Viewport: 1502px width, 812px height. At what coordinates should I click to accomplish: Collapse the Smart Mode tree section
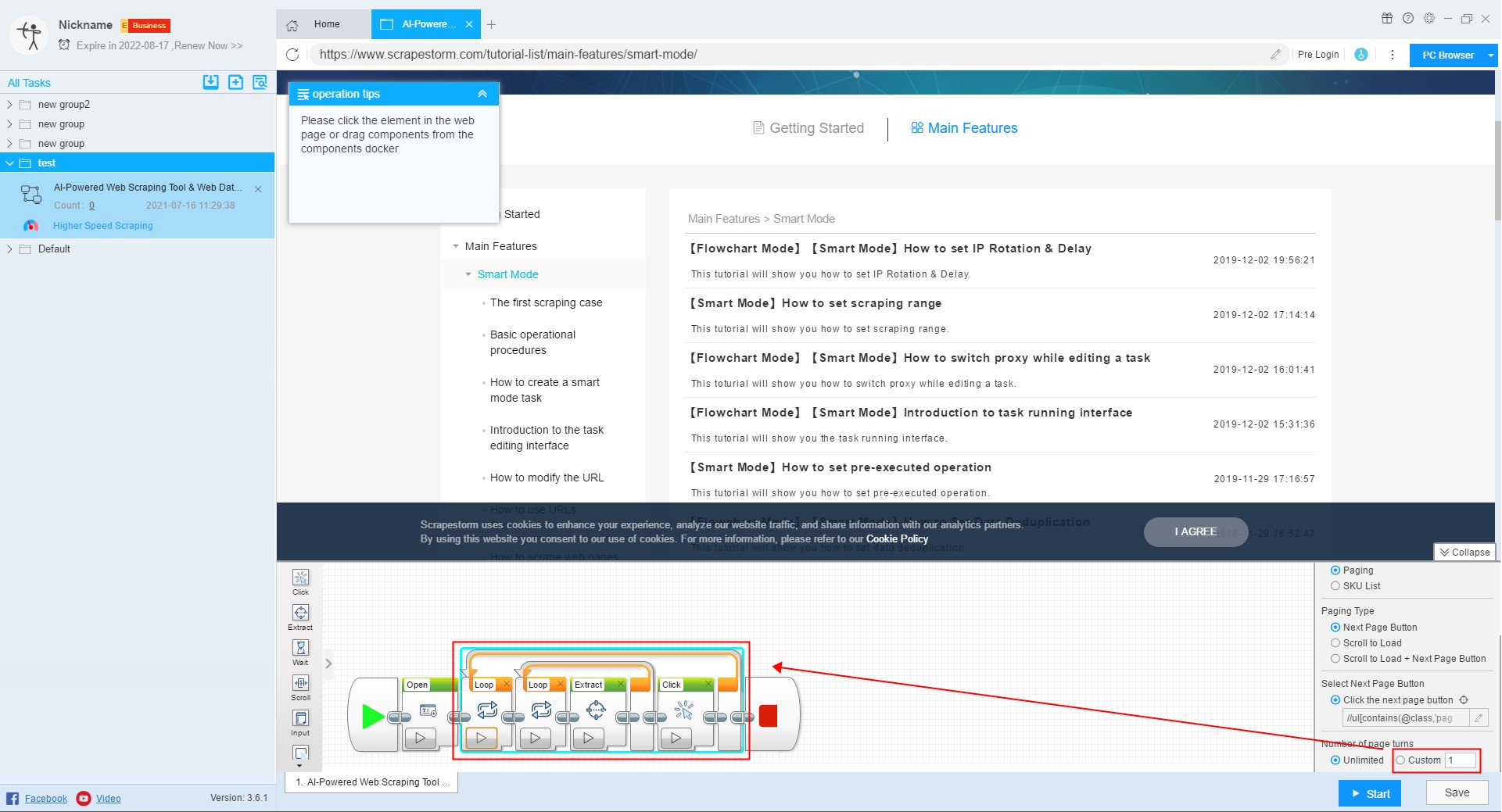pyautogui.click(x=468, y=274)
